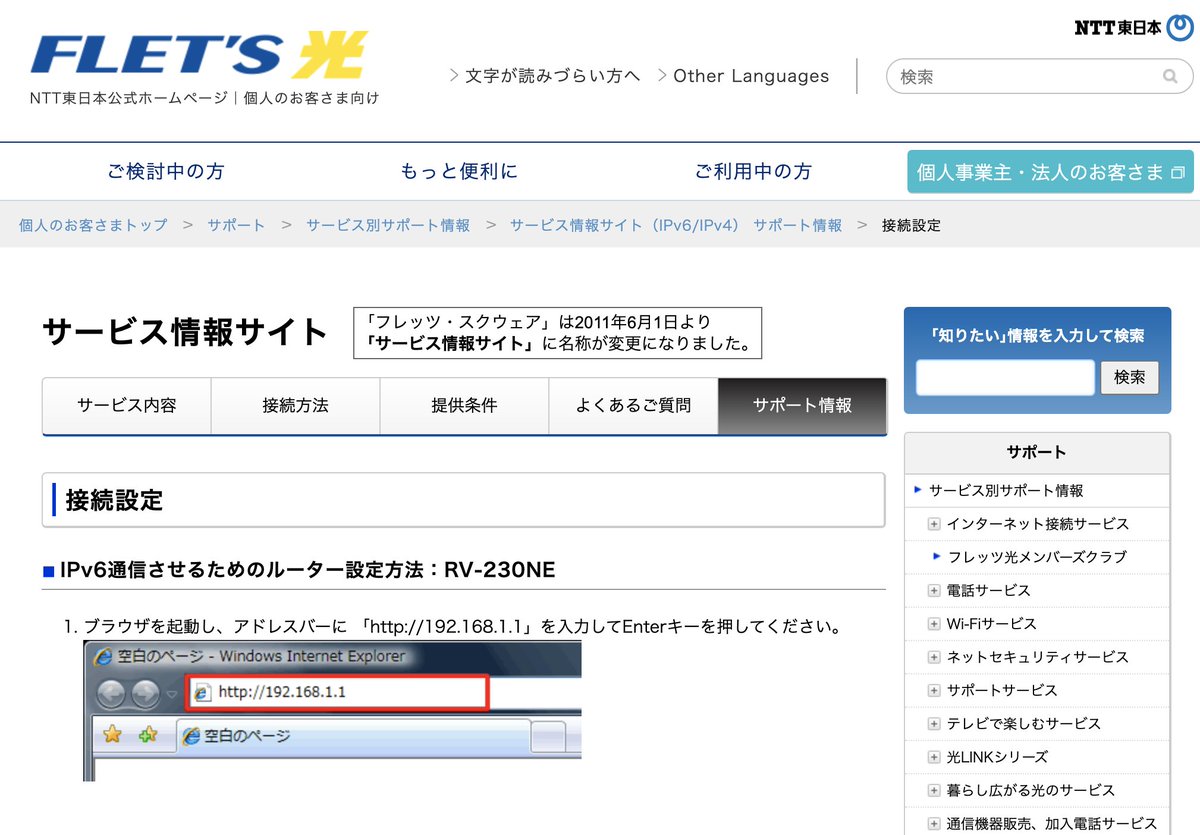Click the 「知りたい」情報 search input field
The height and width of the screenshot is (835, 1200).
coord(1005,378)
